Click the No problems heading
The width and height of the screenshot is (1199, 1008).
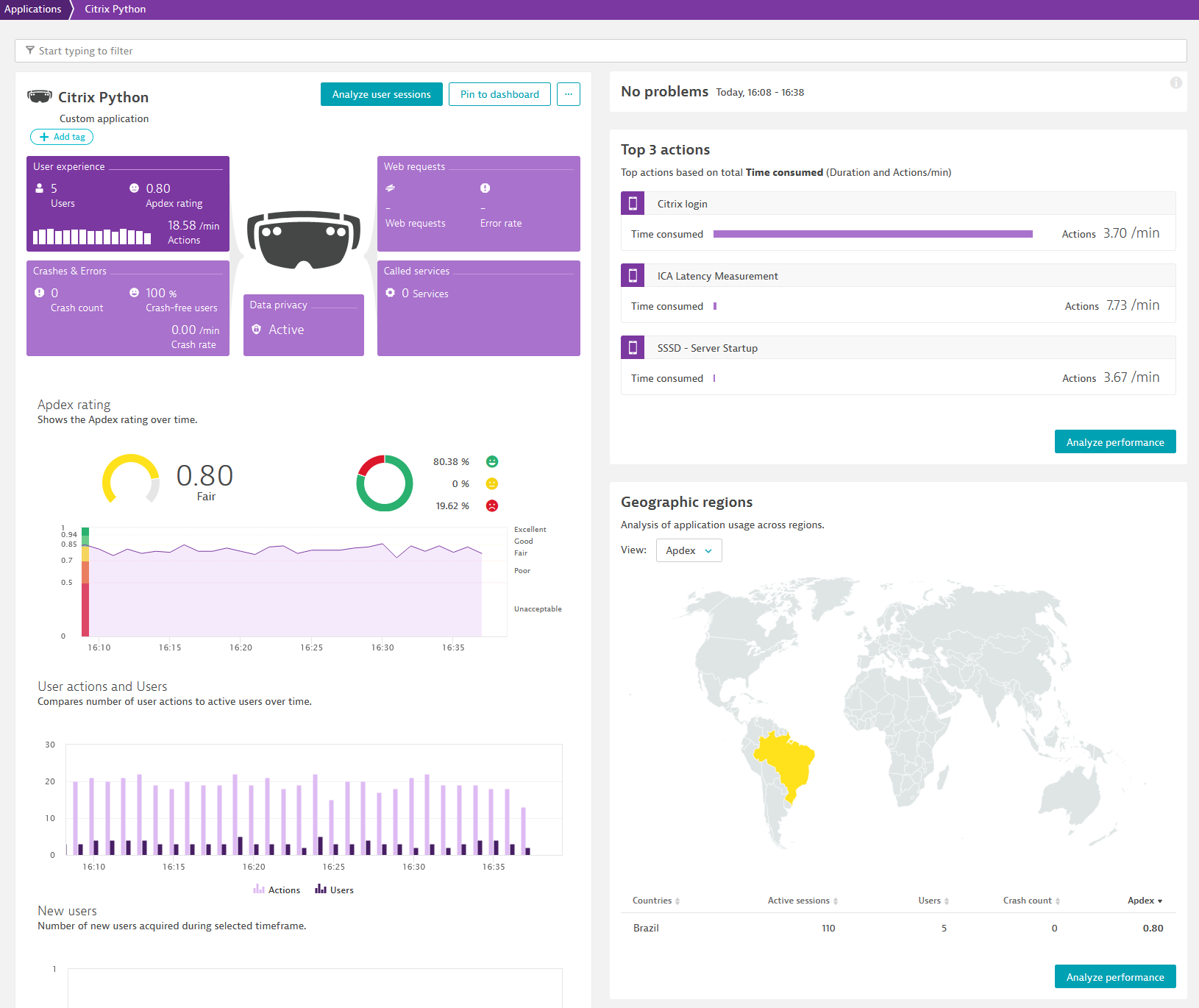pos(664,91)
